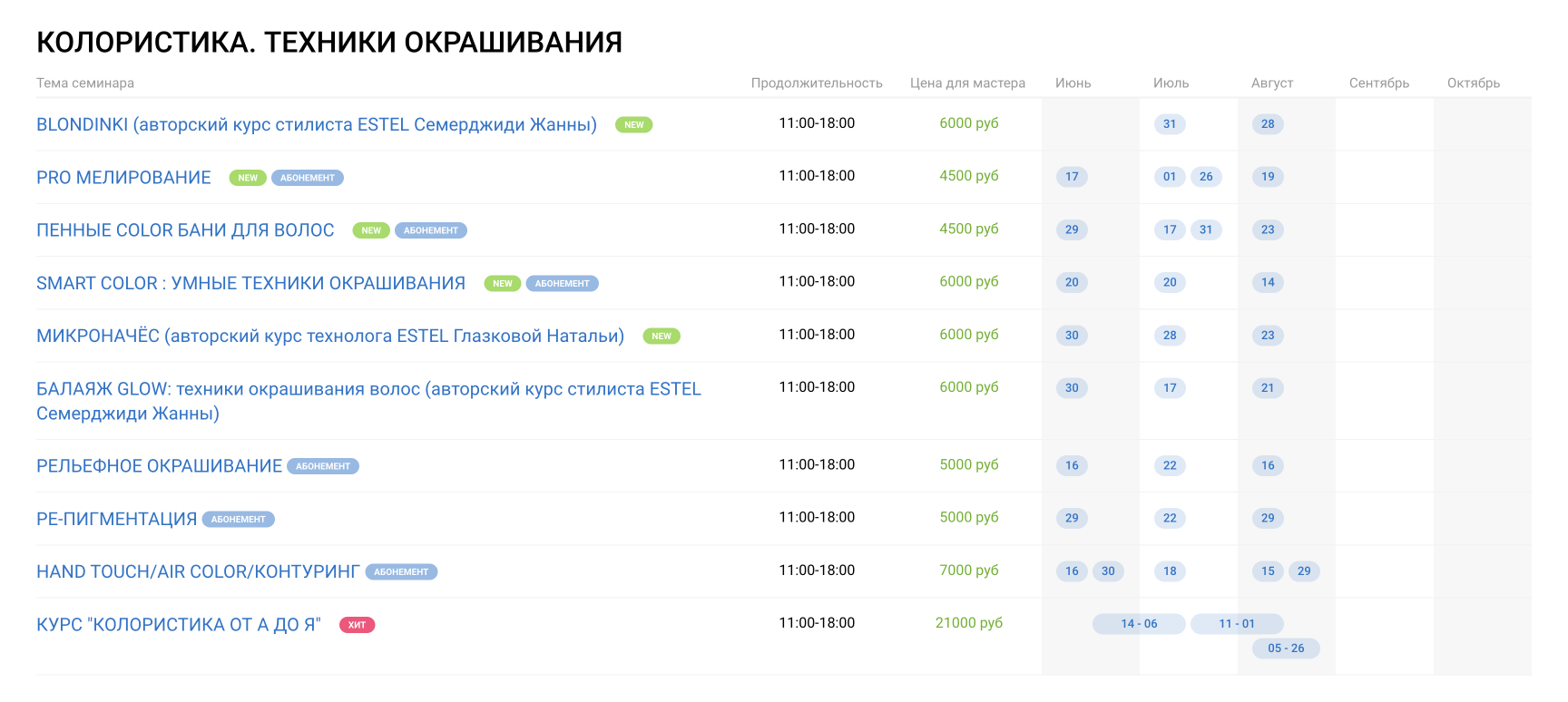Select June 30 date for БАЛАЯЖ GLOW
This screenshot has width=1568, height=702.
tap(1072, 387)
